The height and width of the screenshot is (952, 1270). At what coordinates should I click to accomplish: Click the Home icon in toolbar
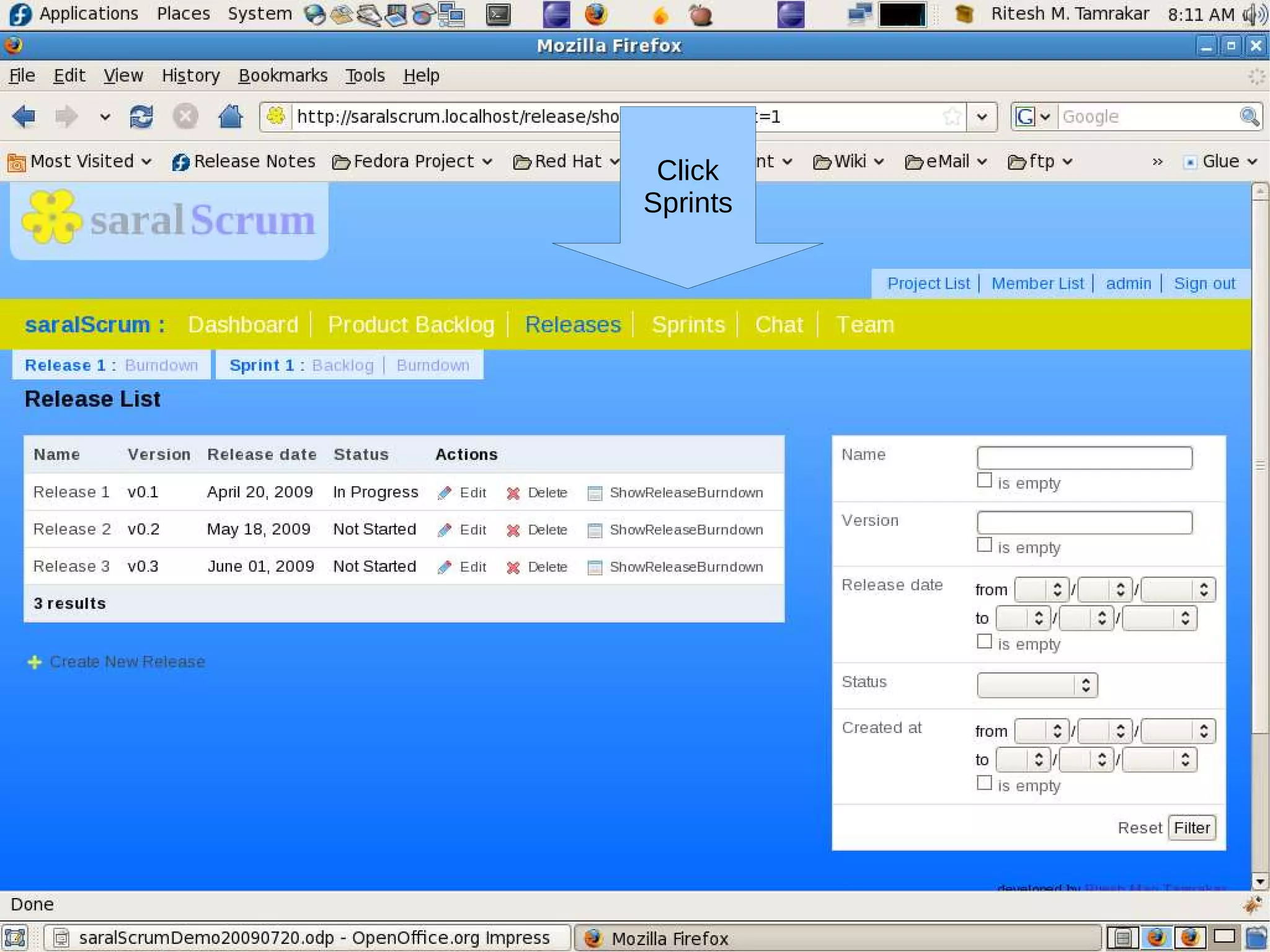point(230,116)
